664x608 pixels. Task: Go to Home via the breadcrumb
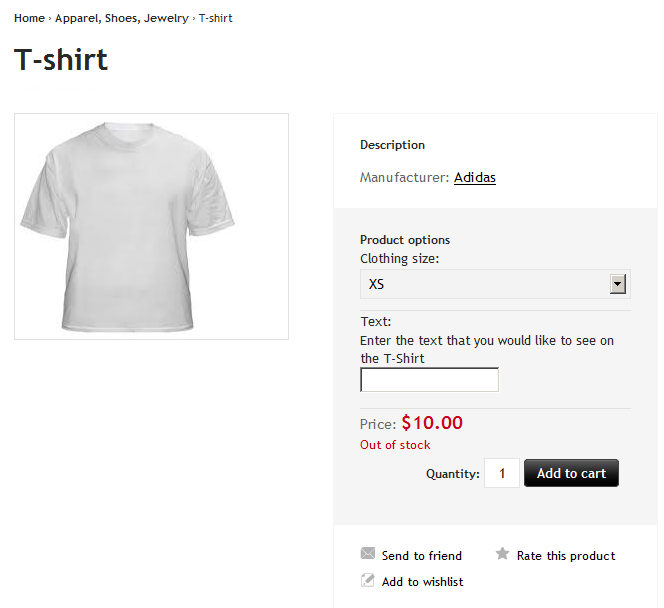(x=29, y=18)
